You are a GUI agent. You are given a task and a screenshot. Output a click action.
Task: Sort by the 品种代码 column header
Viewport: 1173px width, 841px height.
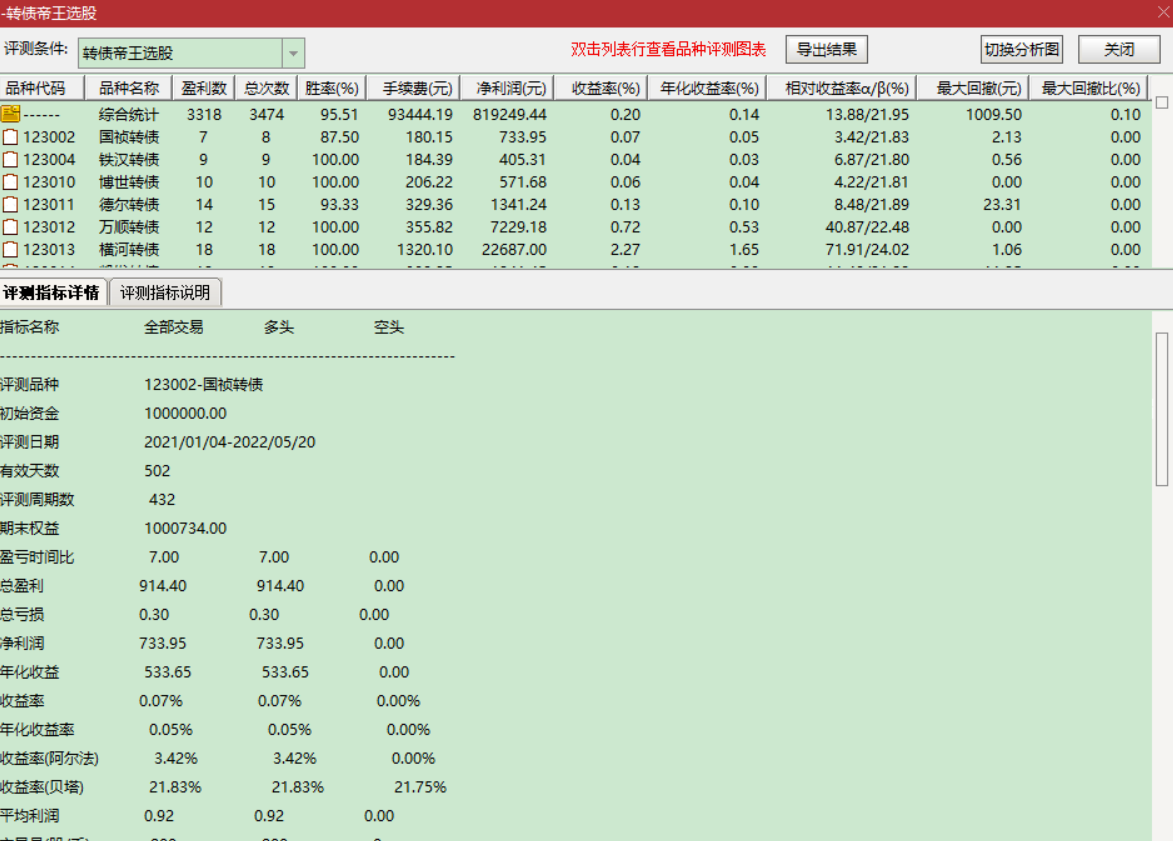pos(41,88)
